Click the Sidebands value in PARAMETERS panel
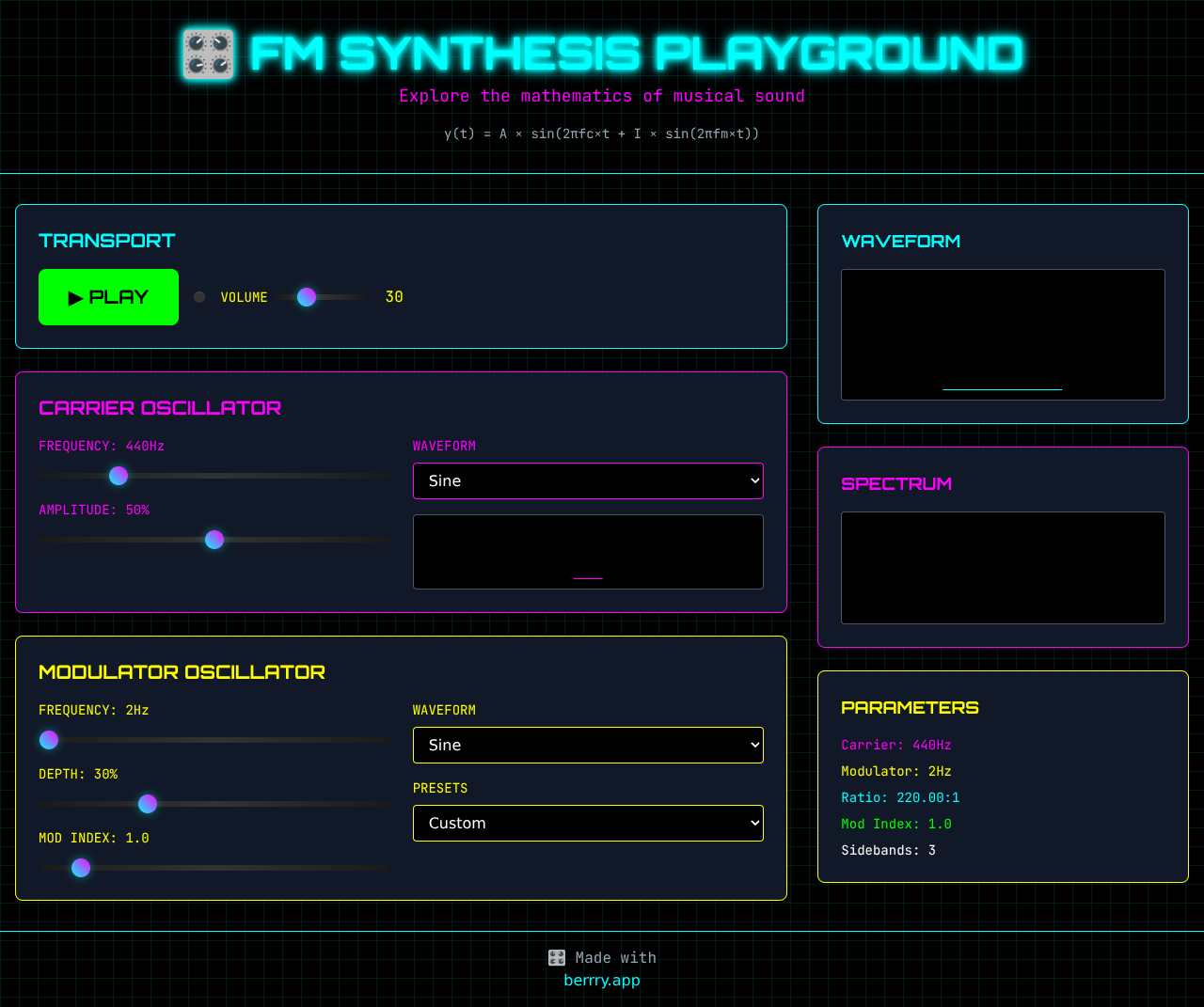 coord(888,850)
